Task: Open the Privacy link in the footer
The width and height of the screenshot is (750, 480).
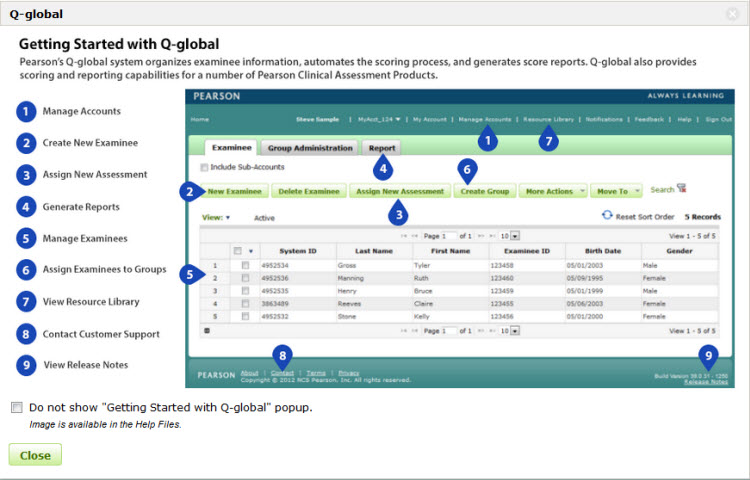Action: point(349,373)
